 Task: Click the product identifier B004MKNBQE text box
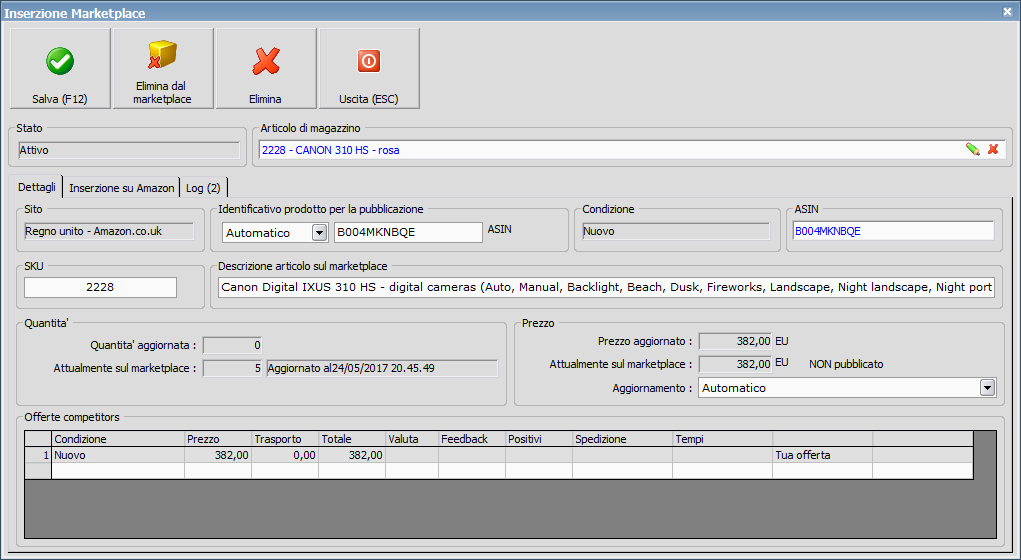point(408,232)
